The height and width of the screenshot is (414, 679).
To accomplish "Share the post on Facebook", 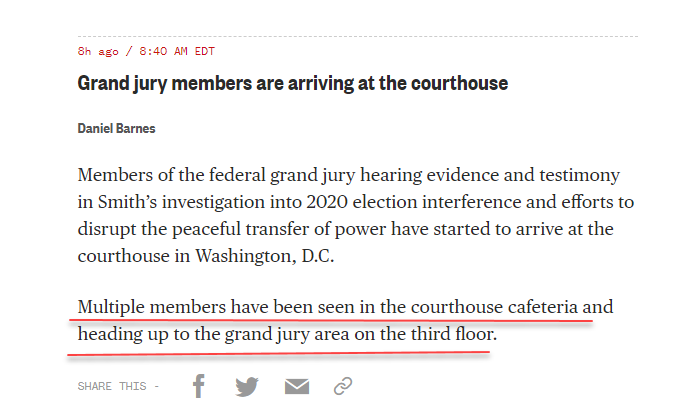I will tap(199, 385).
